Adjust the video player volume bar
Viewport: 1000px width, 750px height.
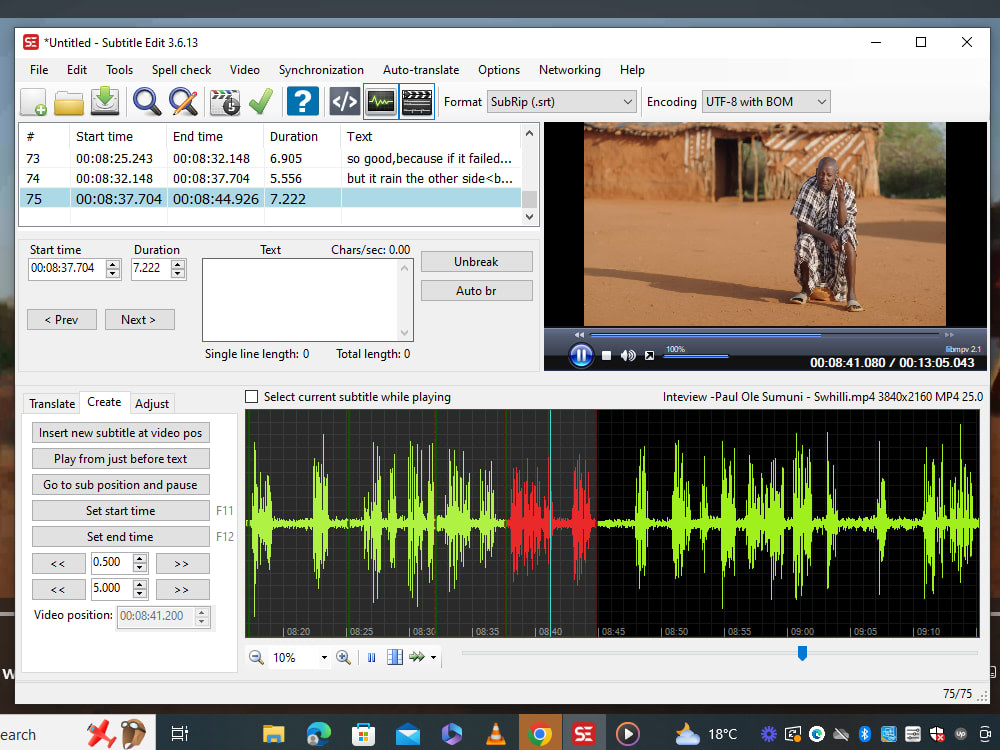pos(696,357)
